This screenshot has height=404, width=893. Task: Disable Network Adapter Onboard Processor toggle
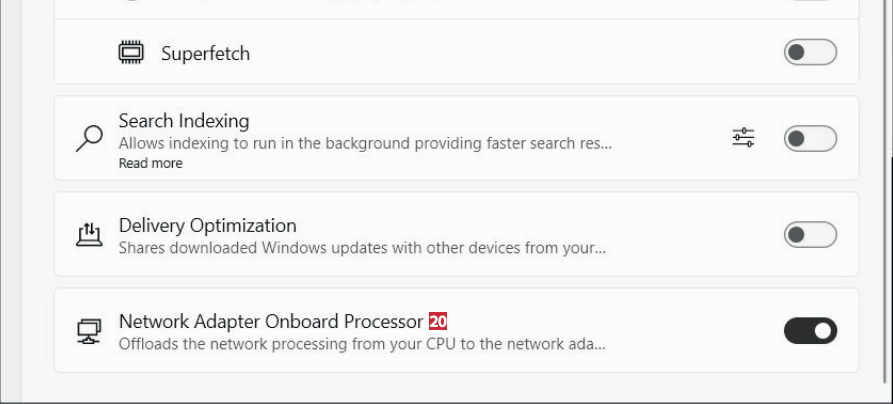pos(809,331)
